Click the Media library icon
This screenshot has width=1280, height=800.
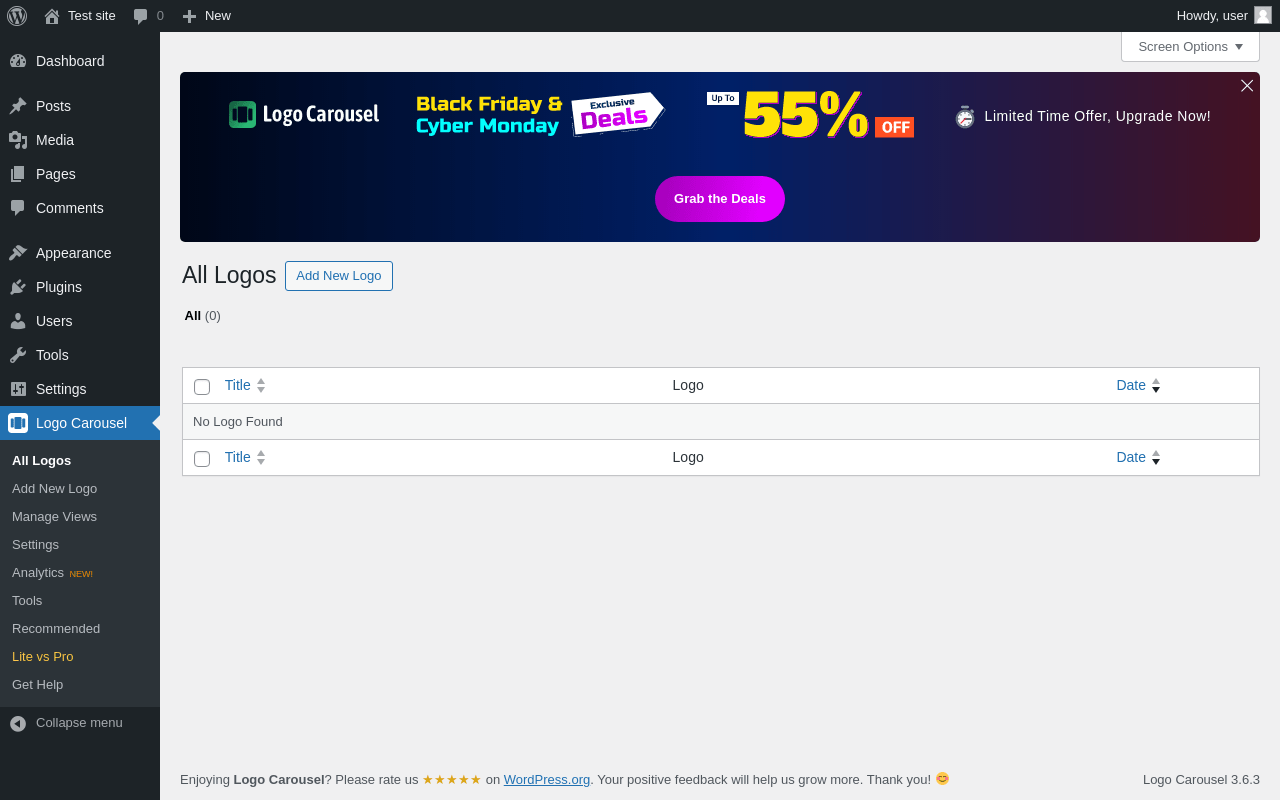[18, 140]
